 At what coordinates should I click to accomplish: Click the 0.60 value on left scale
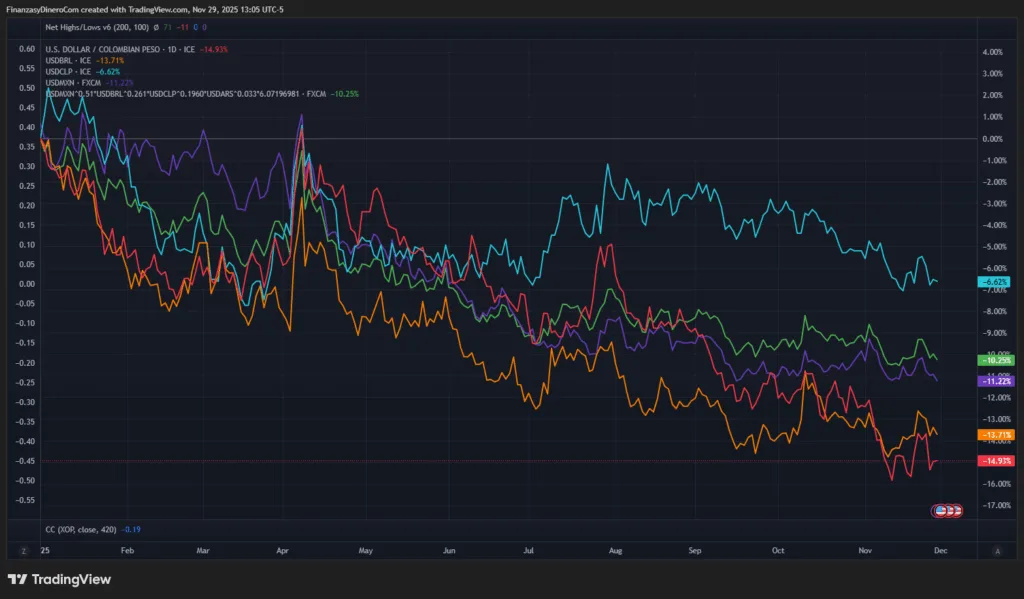[27, 48]
